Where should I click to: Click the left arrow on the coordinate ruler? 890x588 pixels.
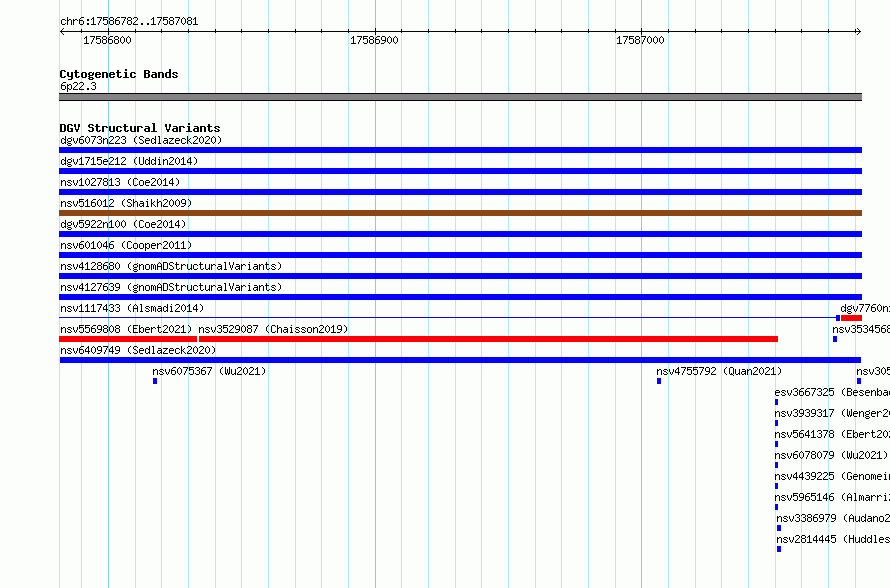[62, 32]
